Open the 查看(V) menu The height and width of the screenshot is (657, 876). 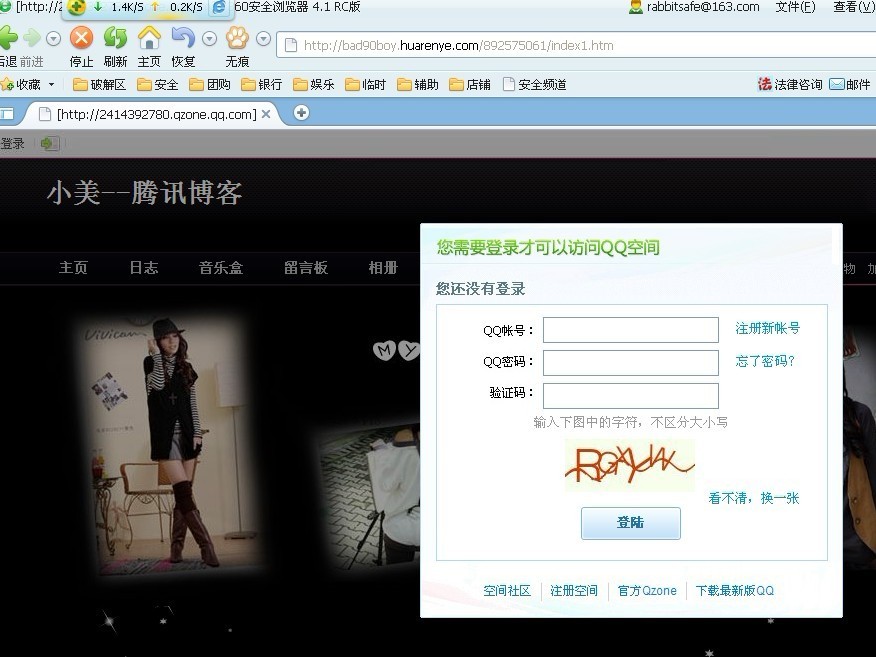pyautogui.click(x=854, y=7)
